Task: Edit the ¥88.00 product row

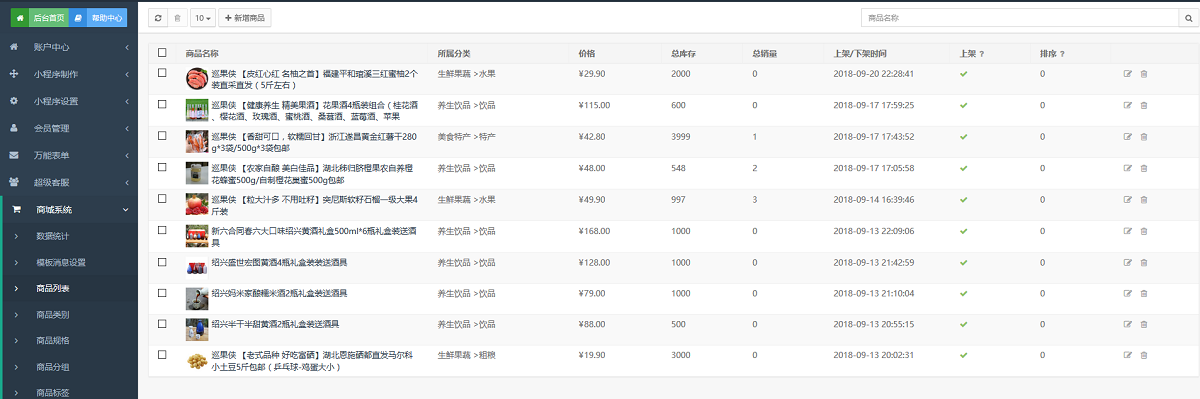Action: [x=1128, y=325]
